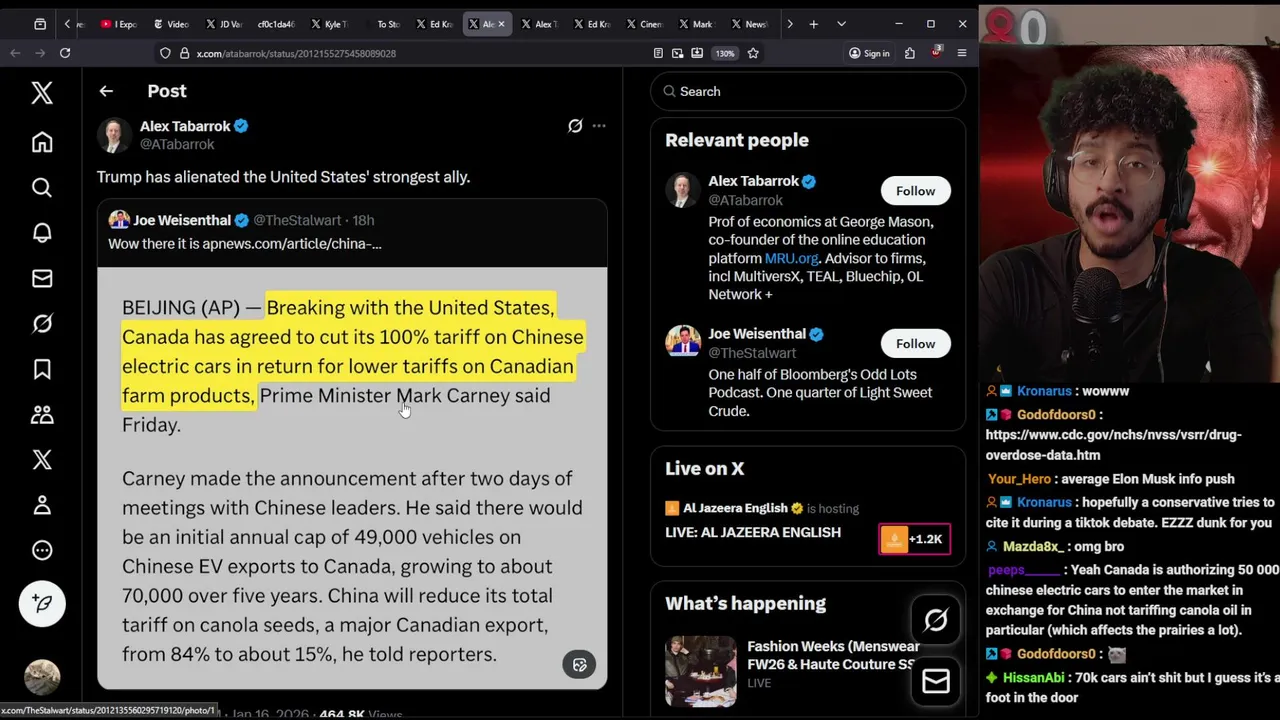Open Explore search icon in sidebar
This screenshot has width=1280, height=720.
click(42, 187)
